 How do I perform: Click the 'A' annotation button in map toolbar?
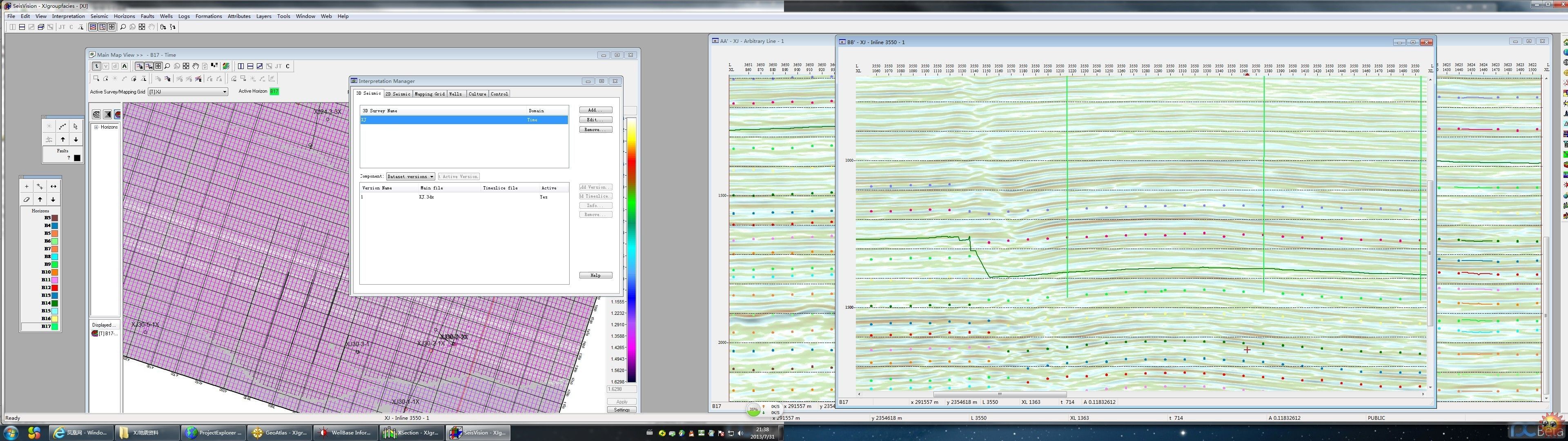[124, 67]
